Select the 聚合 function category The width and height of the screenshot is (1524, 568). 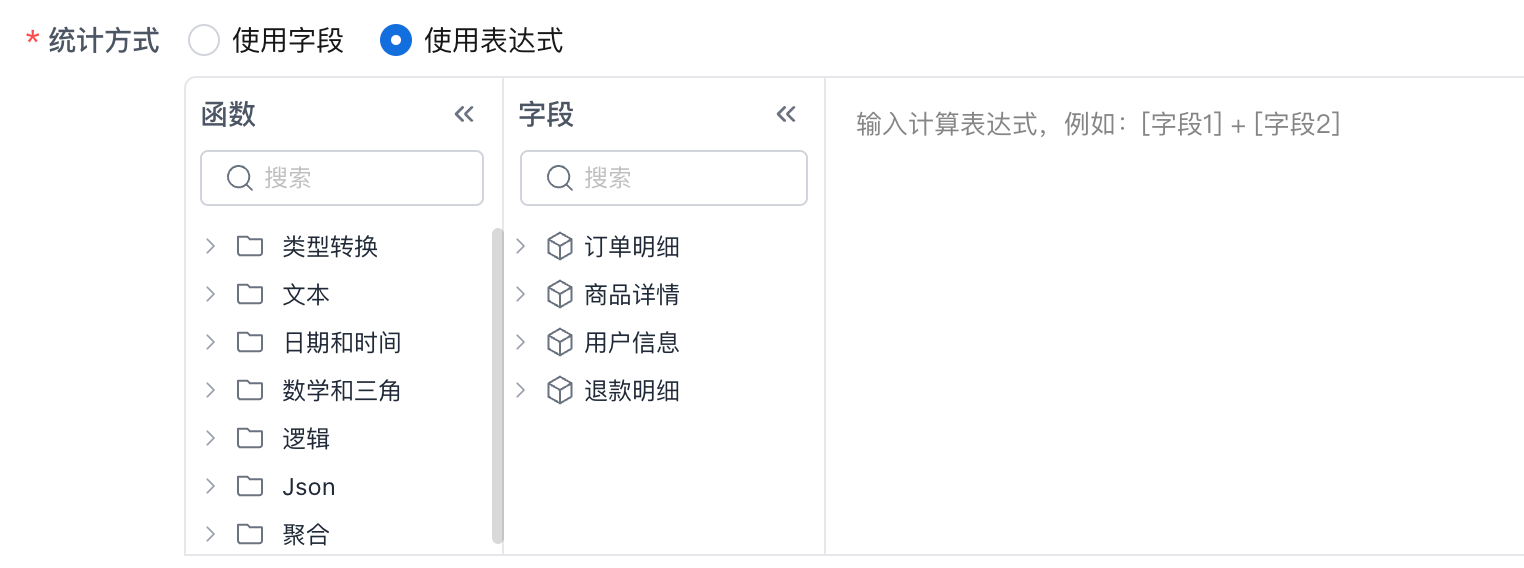pos(306,534)
